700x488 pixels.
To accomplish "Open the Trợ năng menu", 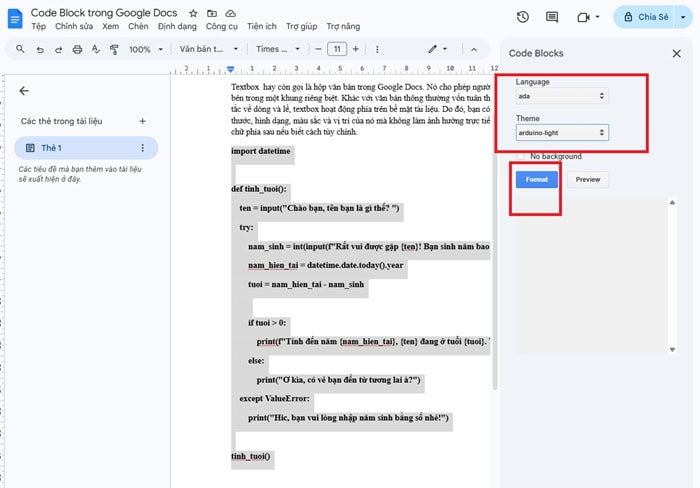I will point(343,26).
